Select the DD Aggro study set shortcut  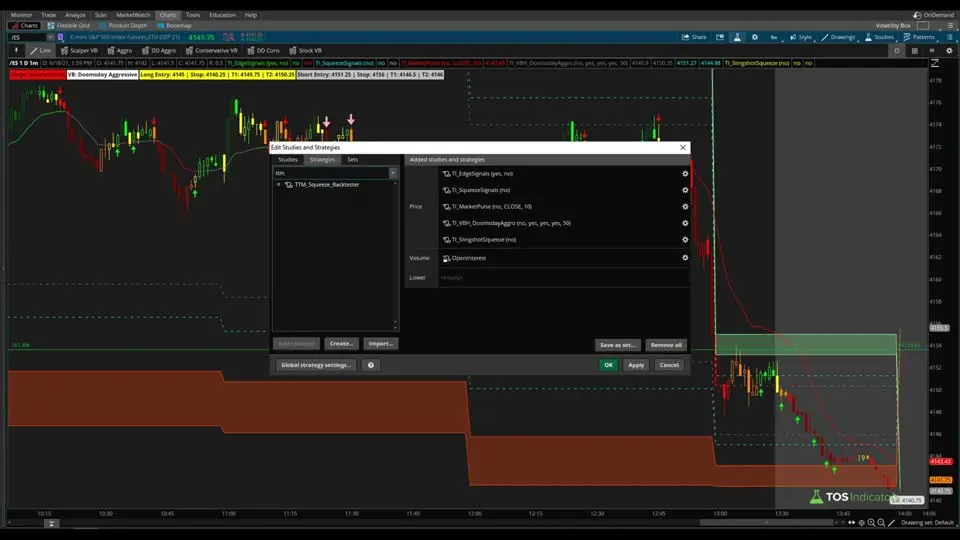click(159, 51)
